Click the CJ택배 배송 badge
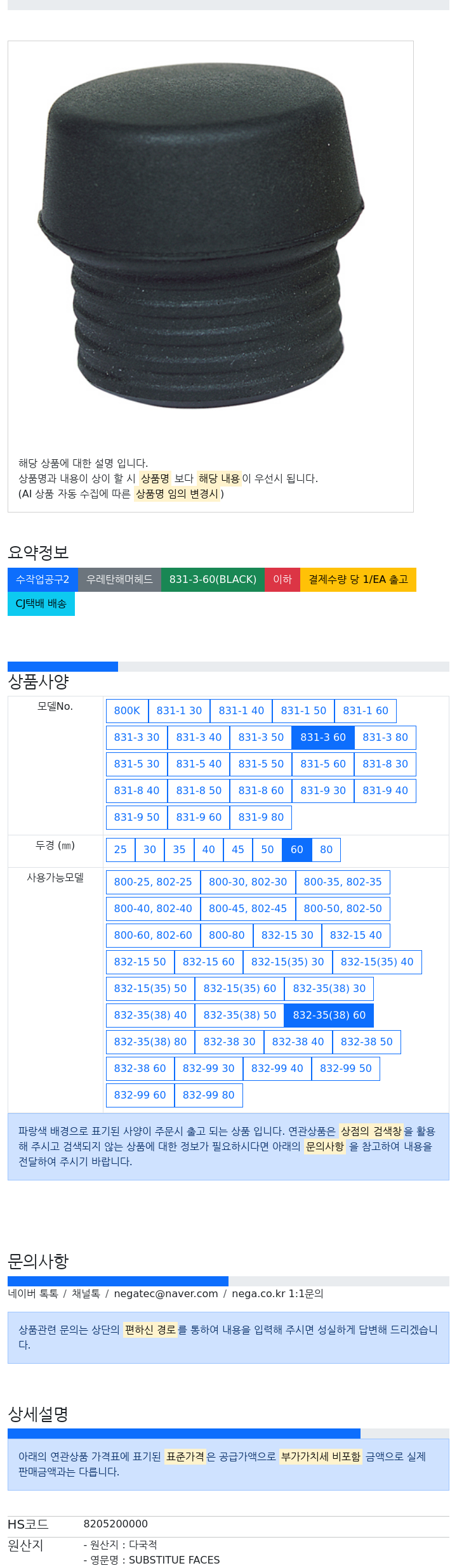457x1568 pixels. click(x=41, y=604)
